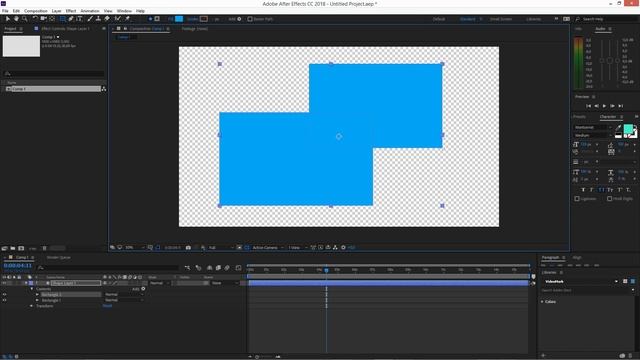Select the Brush tool
The width and height of the screenshot is (640, 360).
[90, 19]
